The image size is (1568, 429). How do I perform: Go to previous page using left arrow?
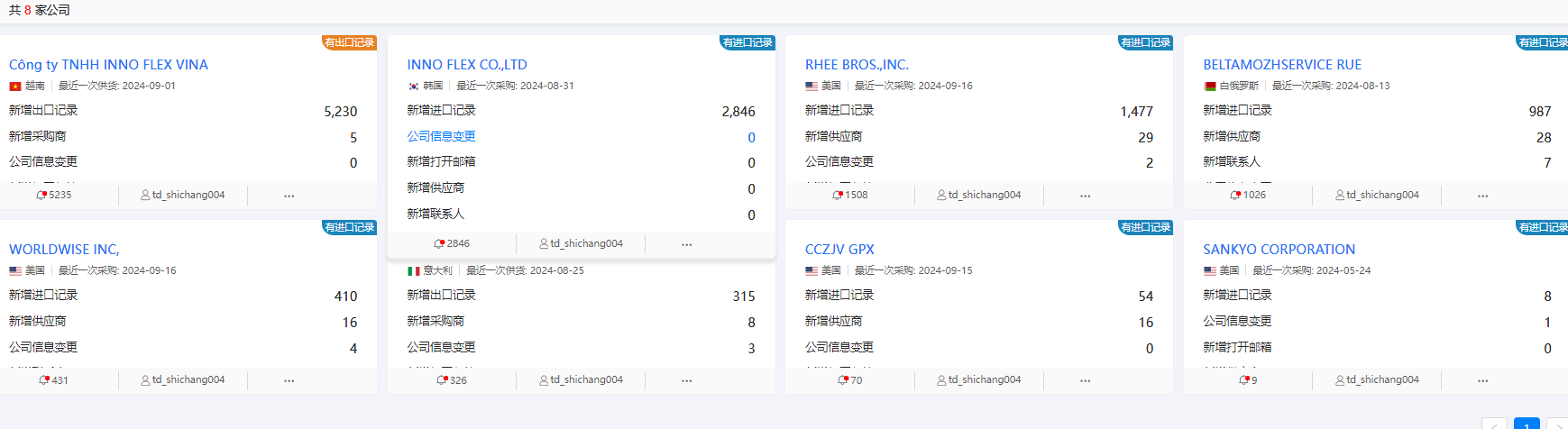(1494, 425)
